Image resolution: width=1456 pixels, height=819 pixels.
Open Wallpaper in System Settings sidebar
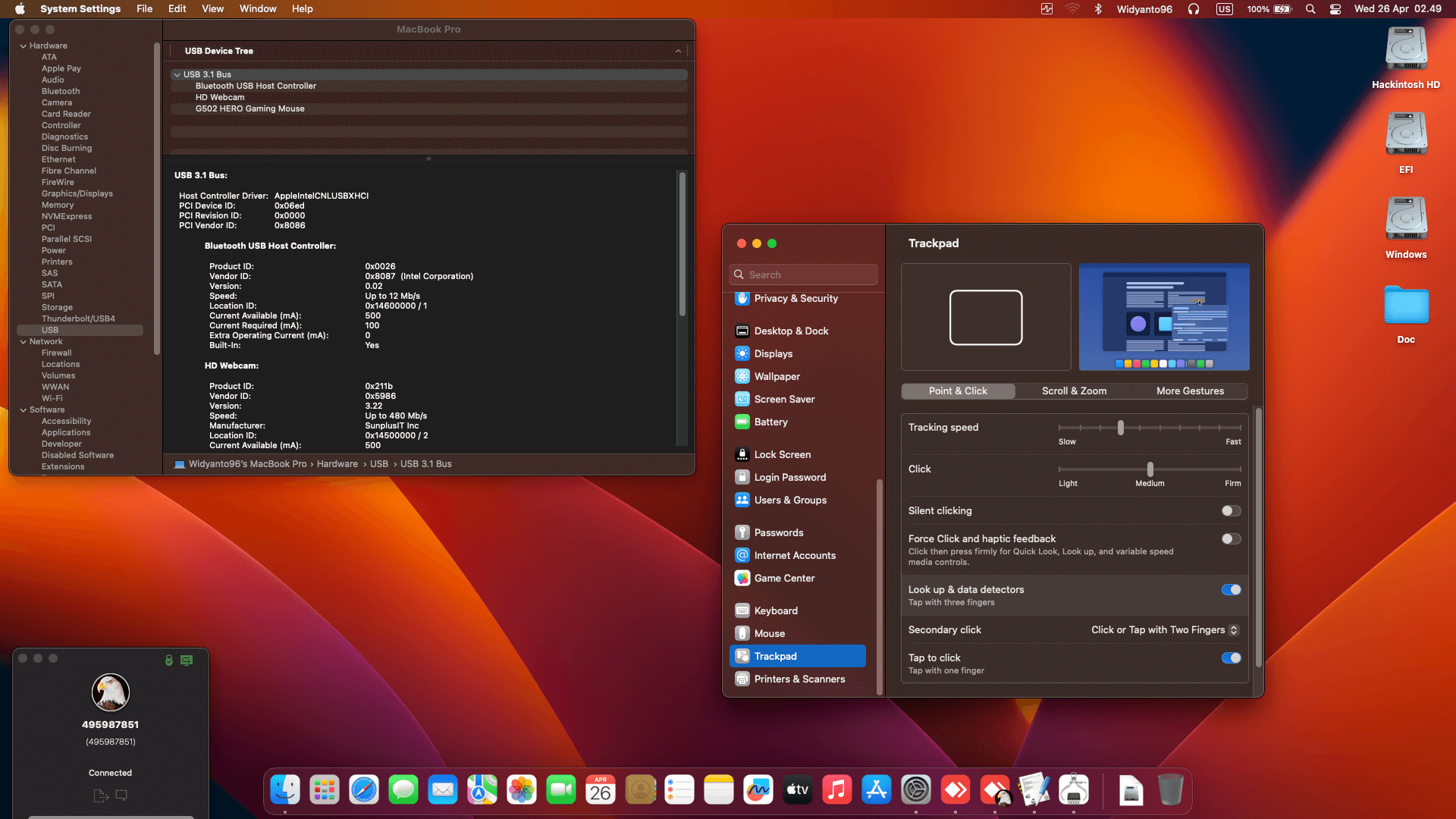(798, 377)
